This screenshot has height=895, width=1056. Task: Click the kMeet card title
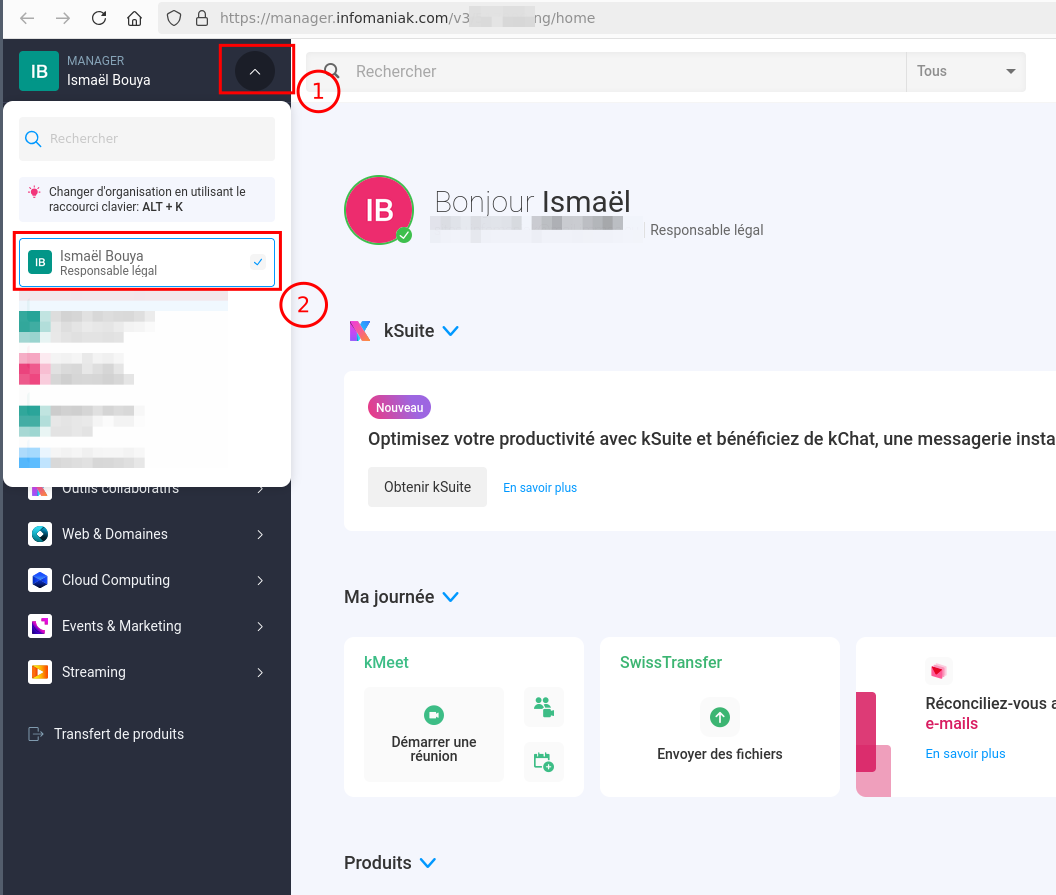point(387,662)
